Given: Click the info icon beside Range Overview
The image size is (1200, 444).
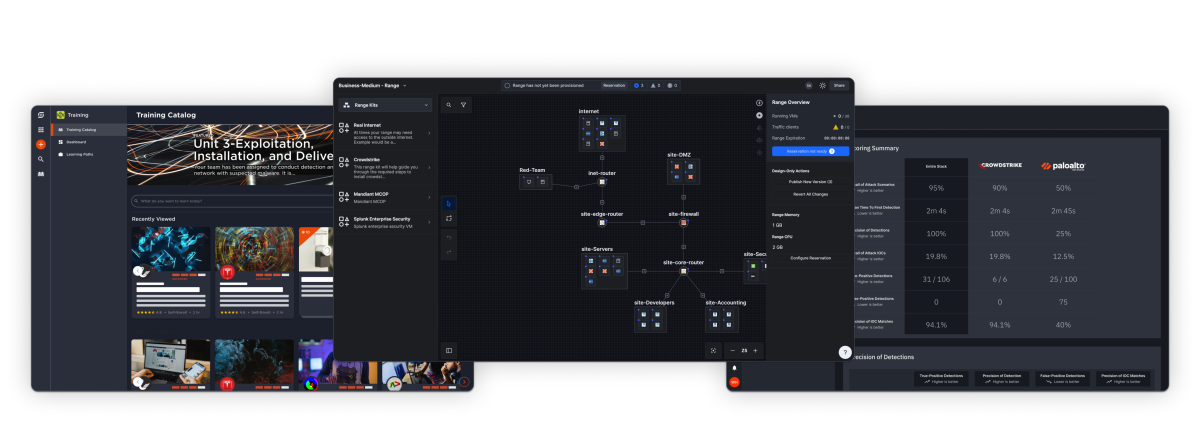Looking at the screenshot, I should 759,103.
